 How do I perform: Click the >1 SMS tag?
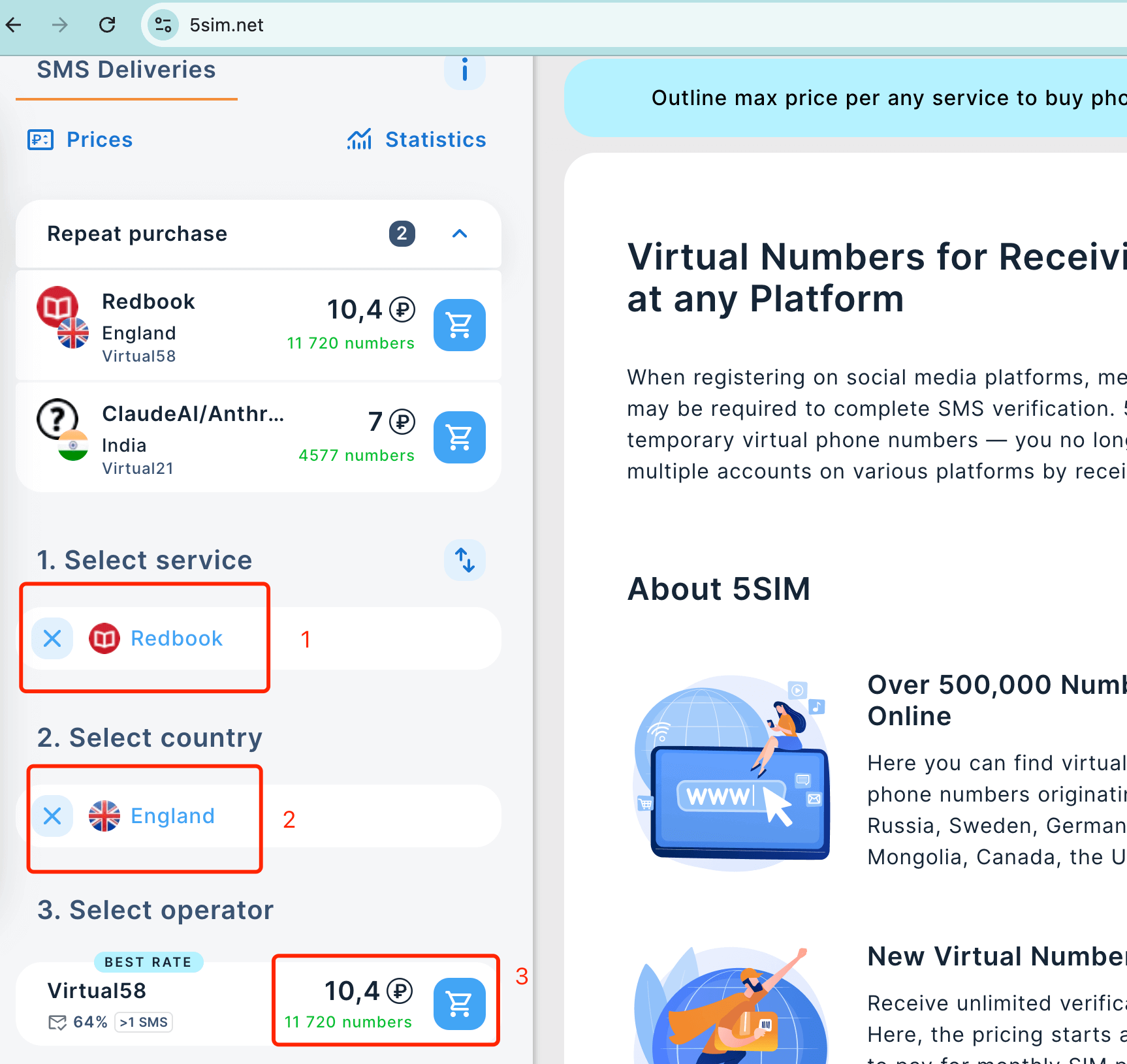(144, 1022)
